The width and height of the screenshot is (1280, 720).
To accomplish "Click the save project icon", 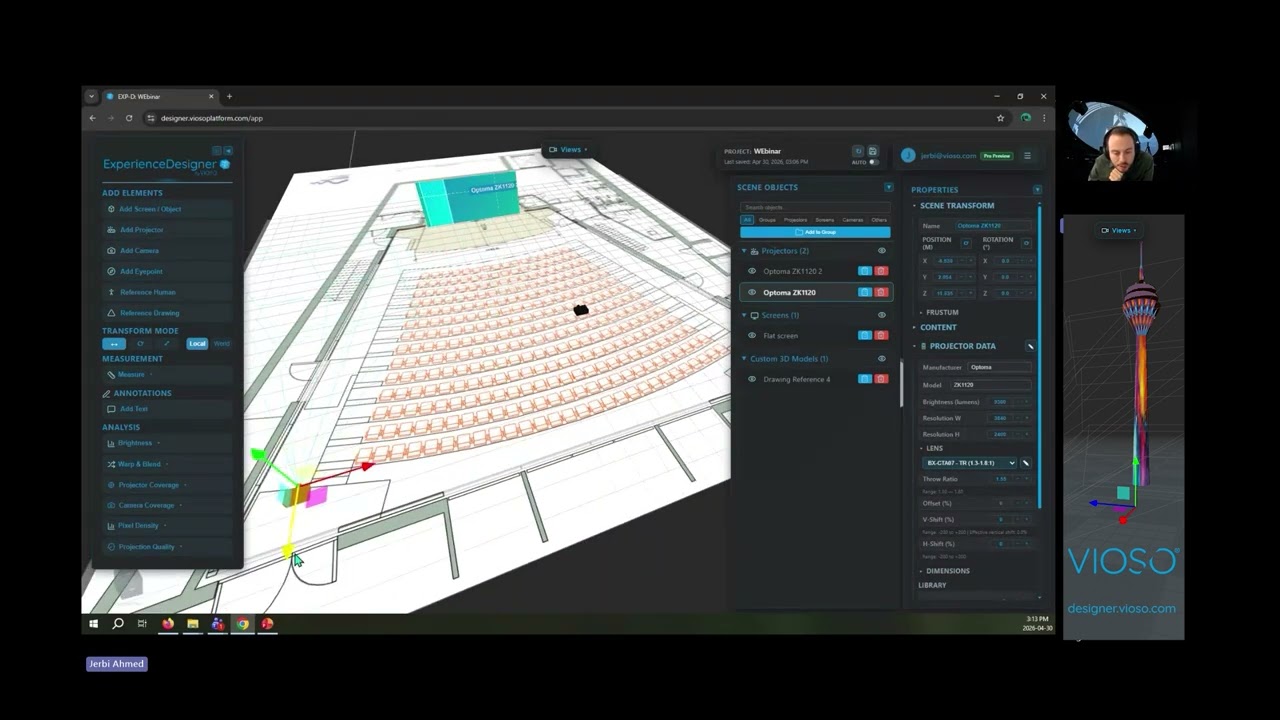I will (x=872, y=151).
